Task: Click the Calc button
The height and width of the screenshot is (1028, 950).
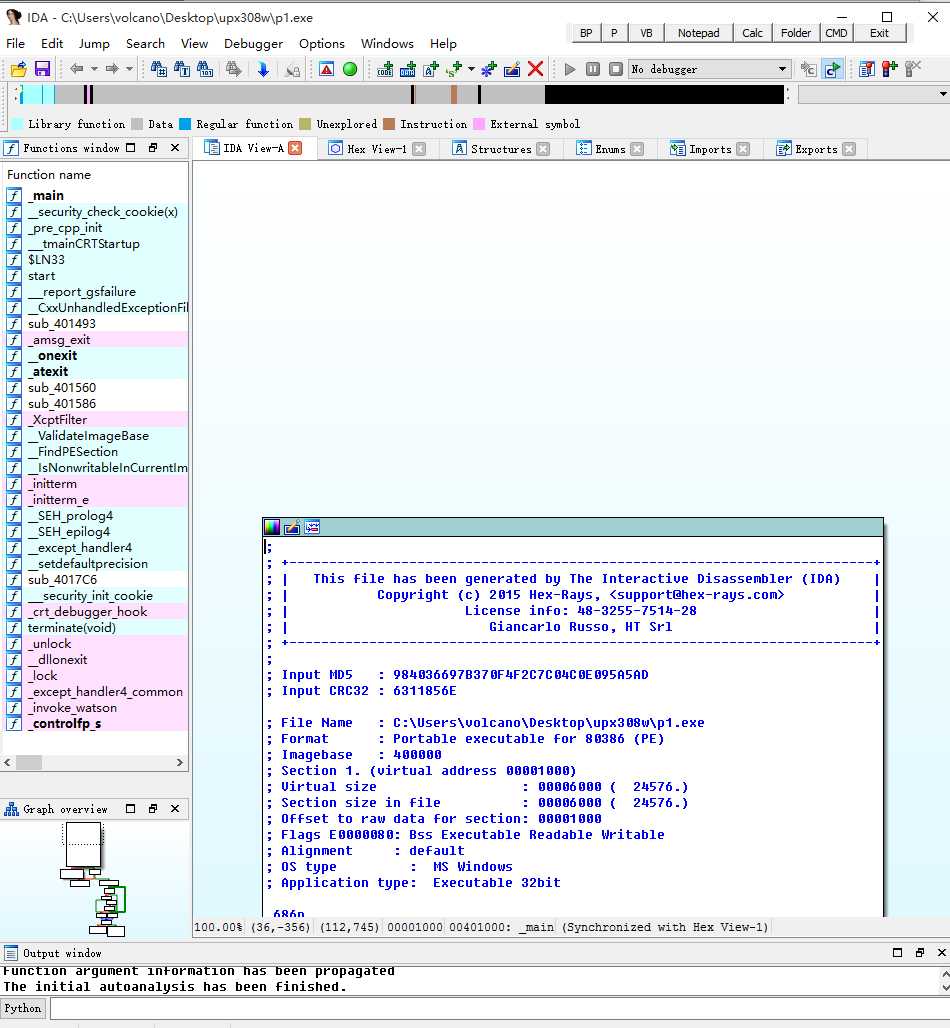Action: pos(752,33)
